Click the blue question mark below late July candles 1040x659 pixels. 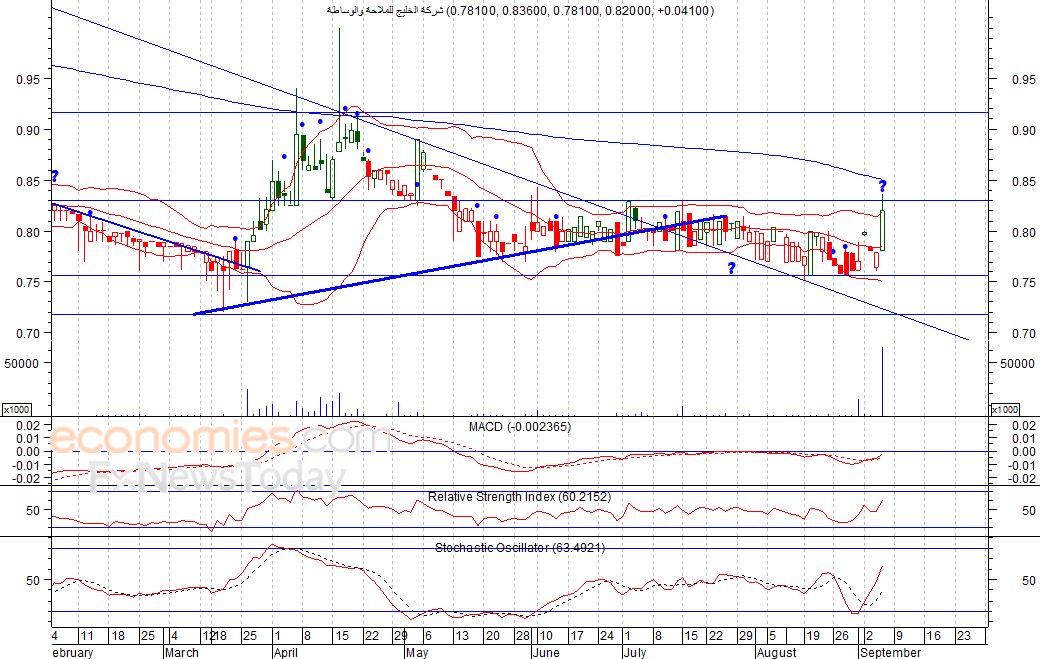coord(732,268)
